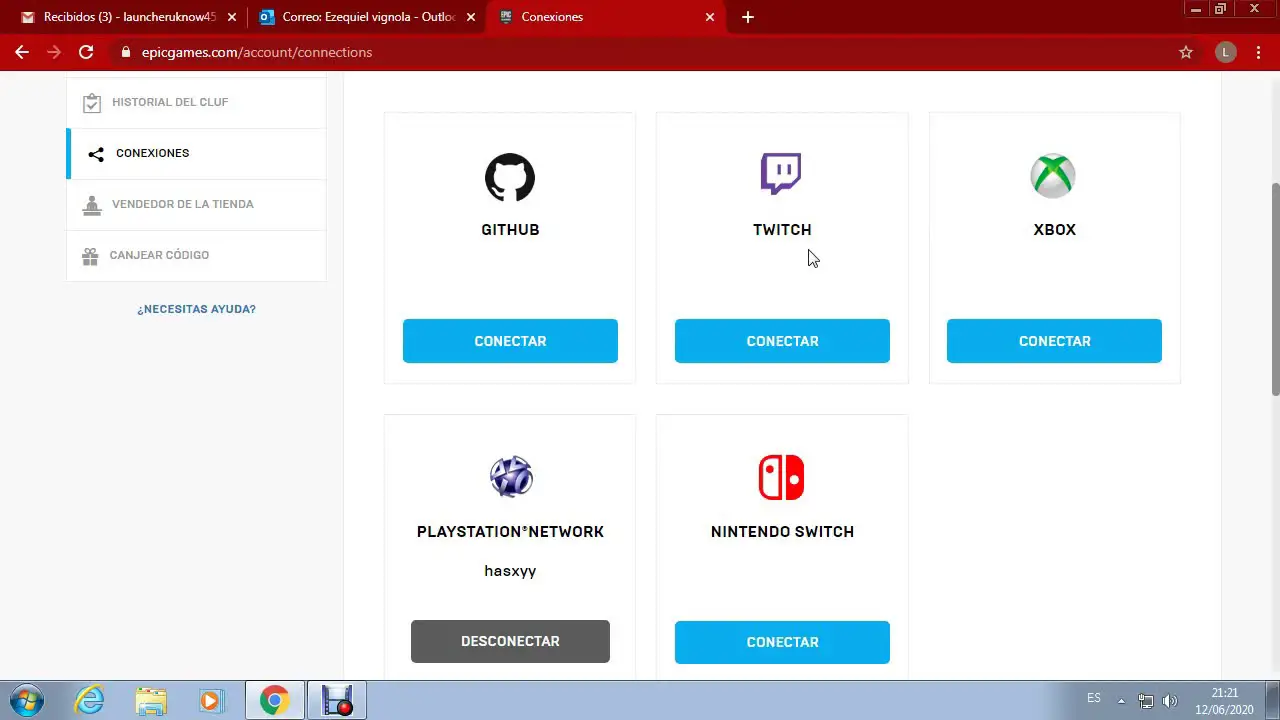Image resolution: width=1280 pixels, height=720 pixels.
Task: Open Windows Explorer folder in taskbar
Action: point(151,701)
